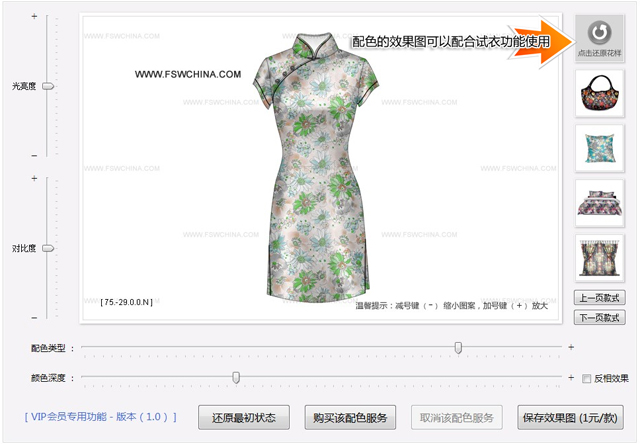Go to previous page of styles (上一页款式)
640x444 pixels.
click(600, 298)
